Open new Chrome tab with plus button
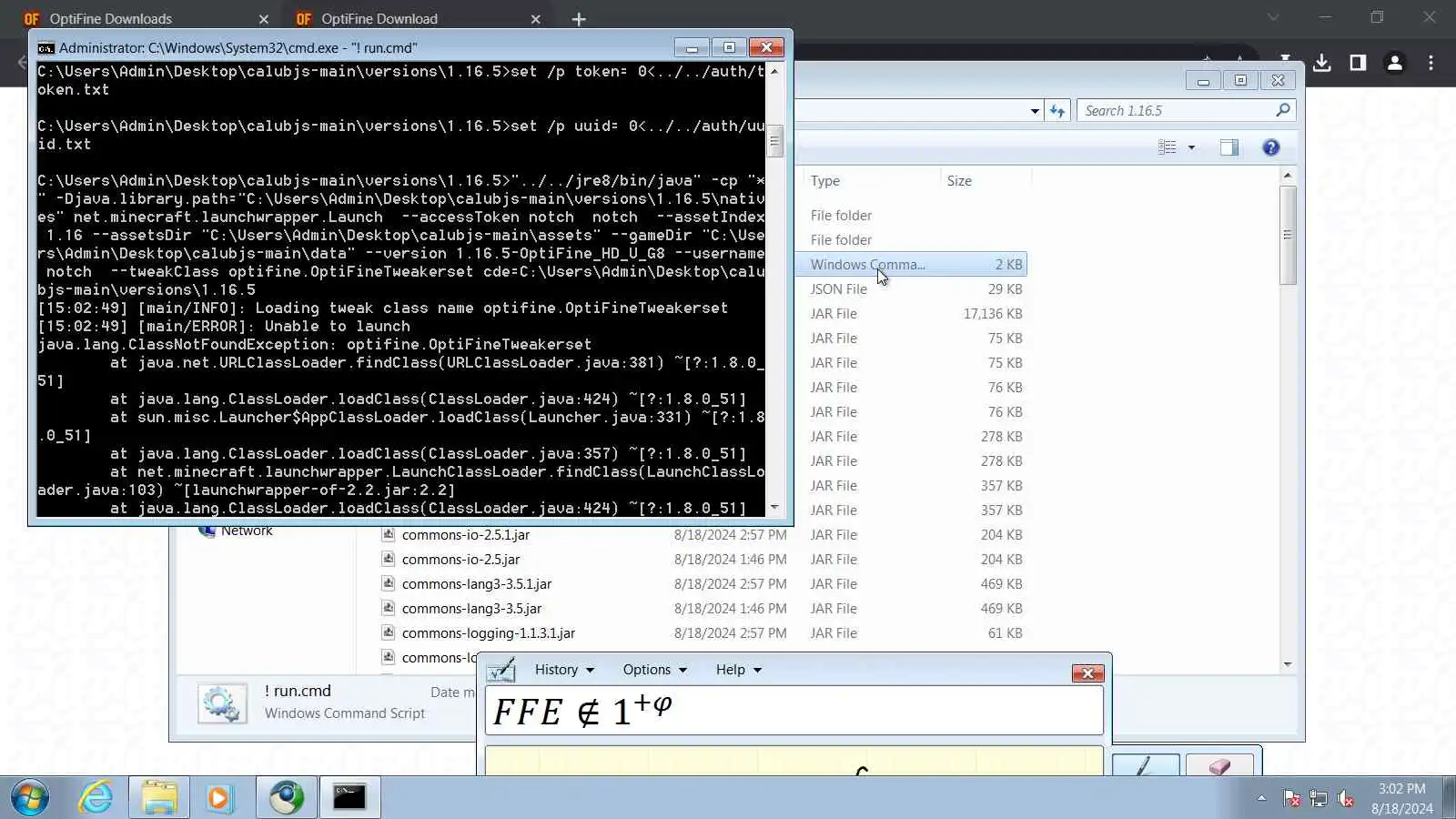This screenshot has height=819, width=1456. pos(579,19)
